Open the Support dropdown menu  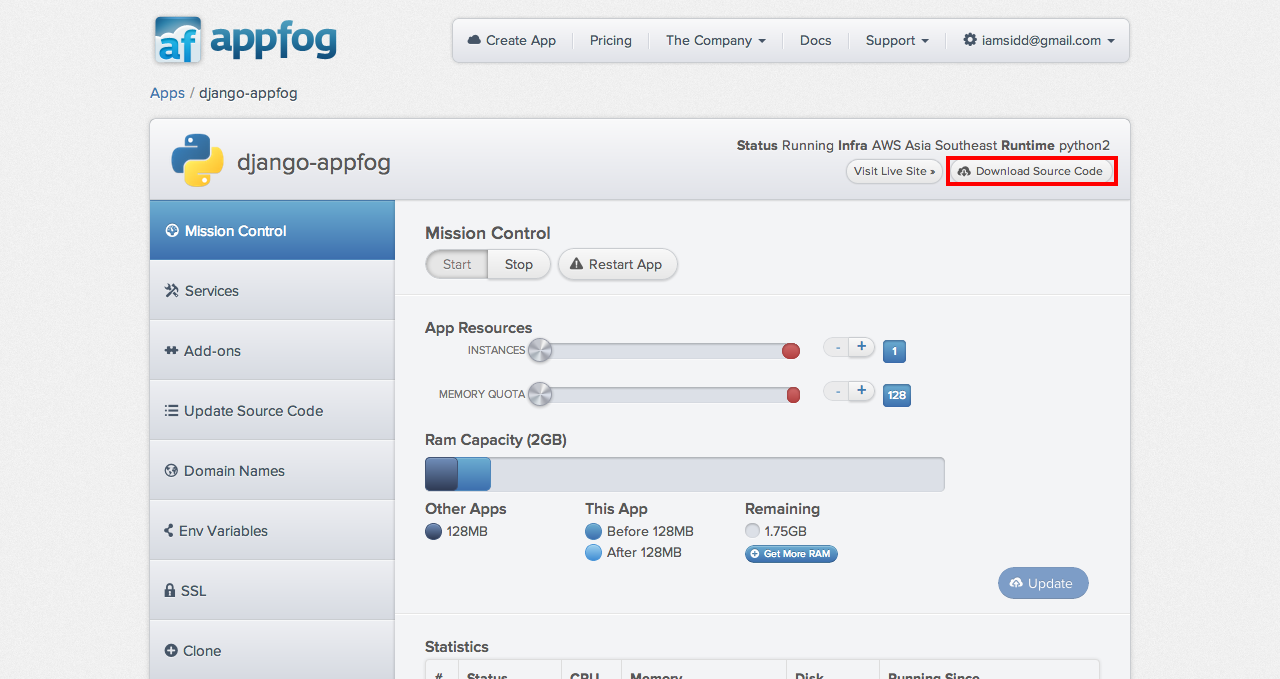tap(897, 40)
